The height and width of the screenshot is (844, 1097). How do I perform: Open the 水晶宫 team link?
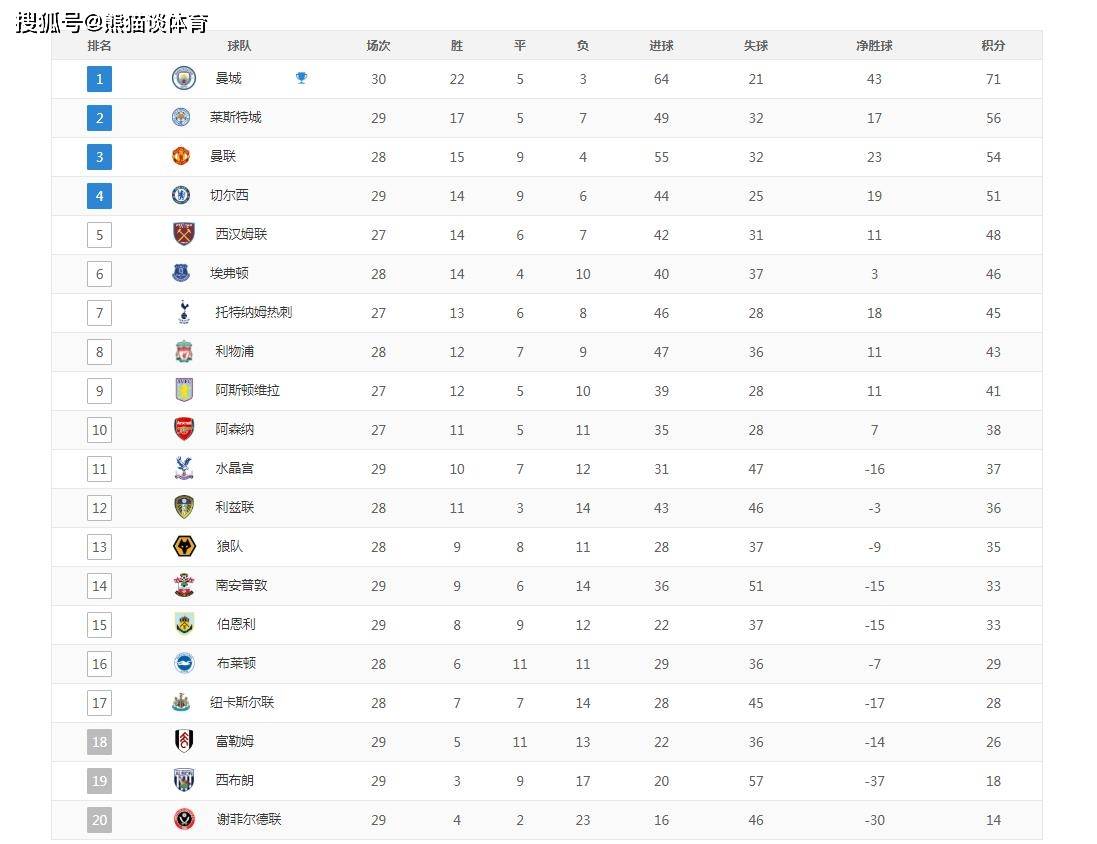[x=234, y=469]
